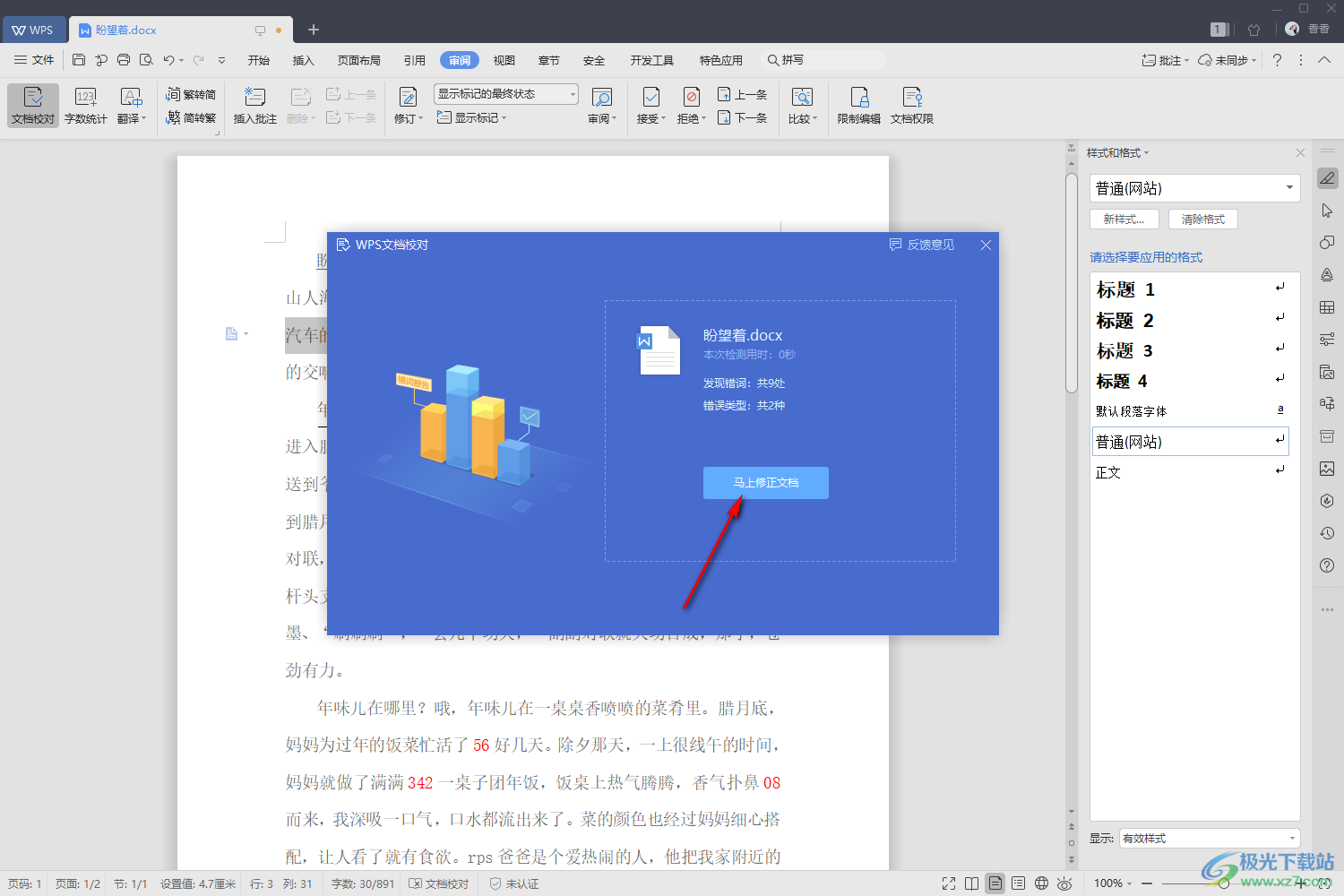Image resolution: width=1344 pixels, height=896 pixels.
Task: Close the WPS文档校对 dialog
Action: point(986,245)
